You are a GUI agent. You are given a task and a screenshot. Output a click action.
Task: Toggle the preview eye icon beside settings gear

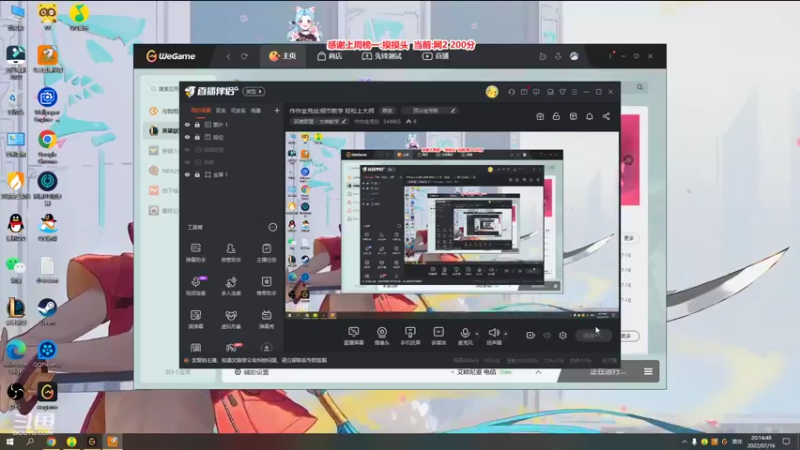pyautogui.click(x=547, y=335)
